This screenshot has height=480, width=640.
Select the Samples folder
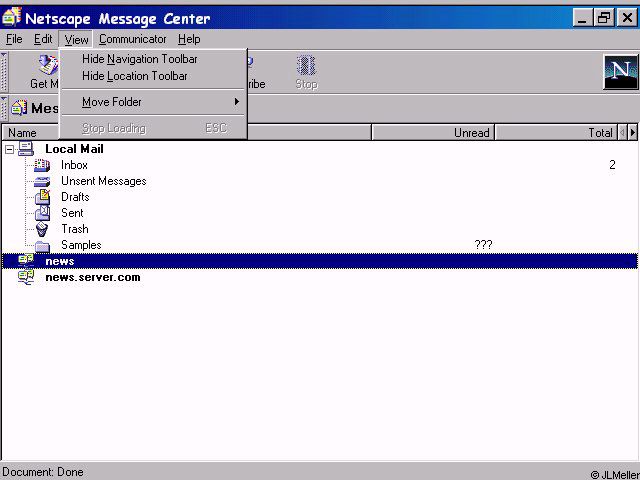pyautogui.click(x=81, y=245)
